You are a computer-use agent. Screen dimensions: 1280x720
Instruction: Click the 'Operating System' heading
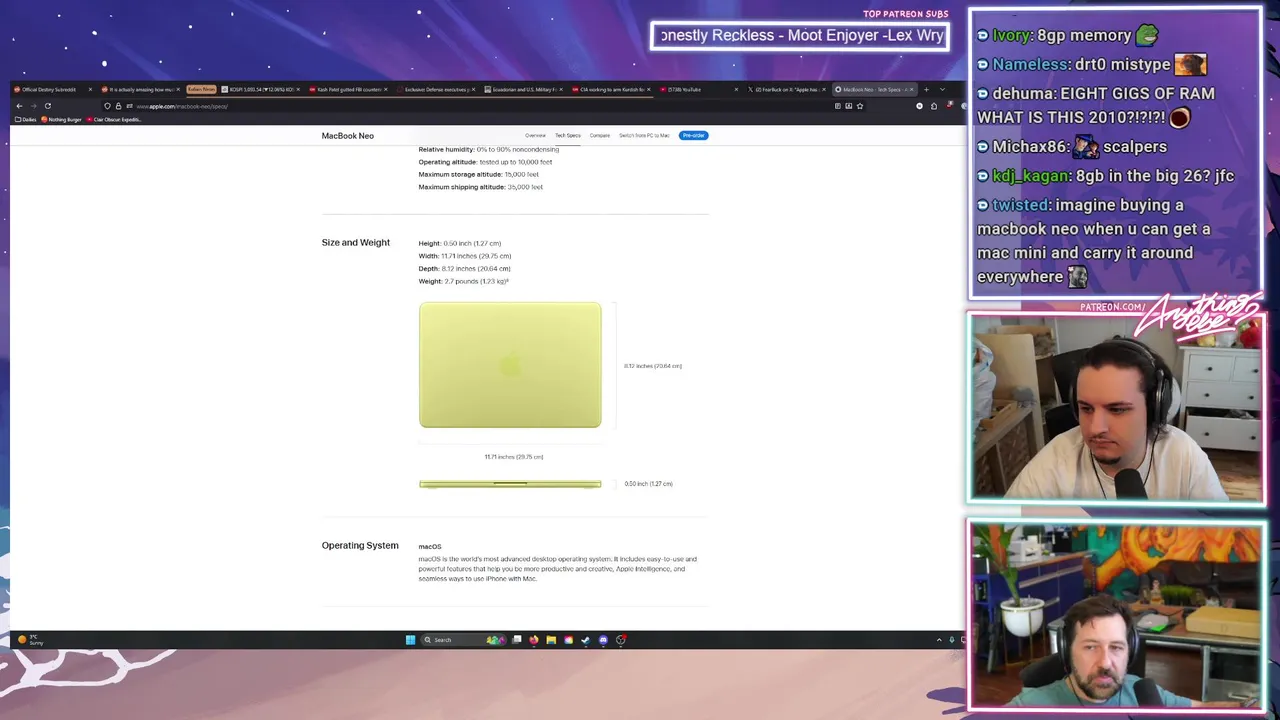click(x=360, y=546)
